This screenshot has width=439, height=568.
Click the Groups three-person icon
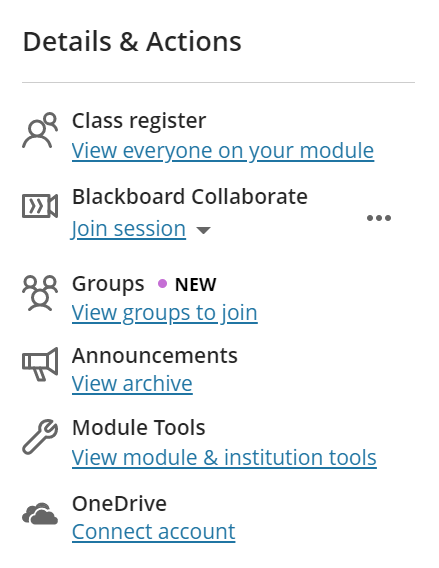point(40,293)
